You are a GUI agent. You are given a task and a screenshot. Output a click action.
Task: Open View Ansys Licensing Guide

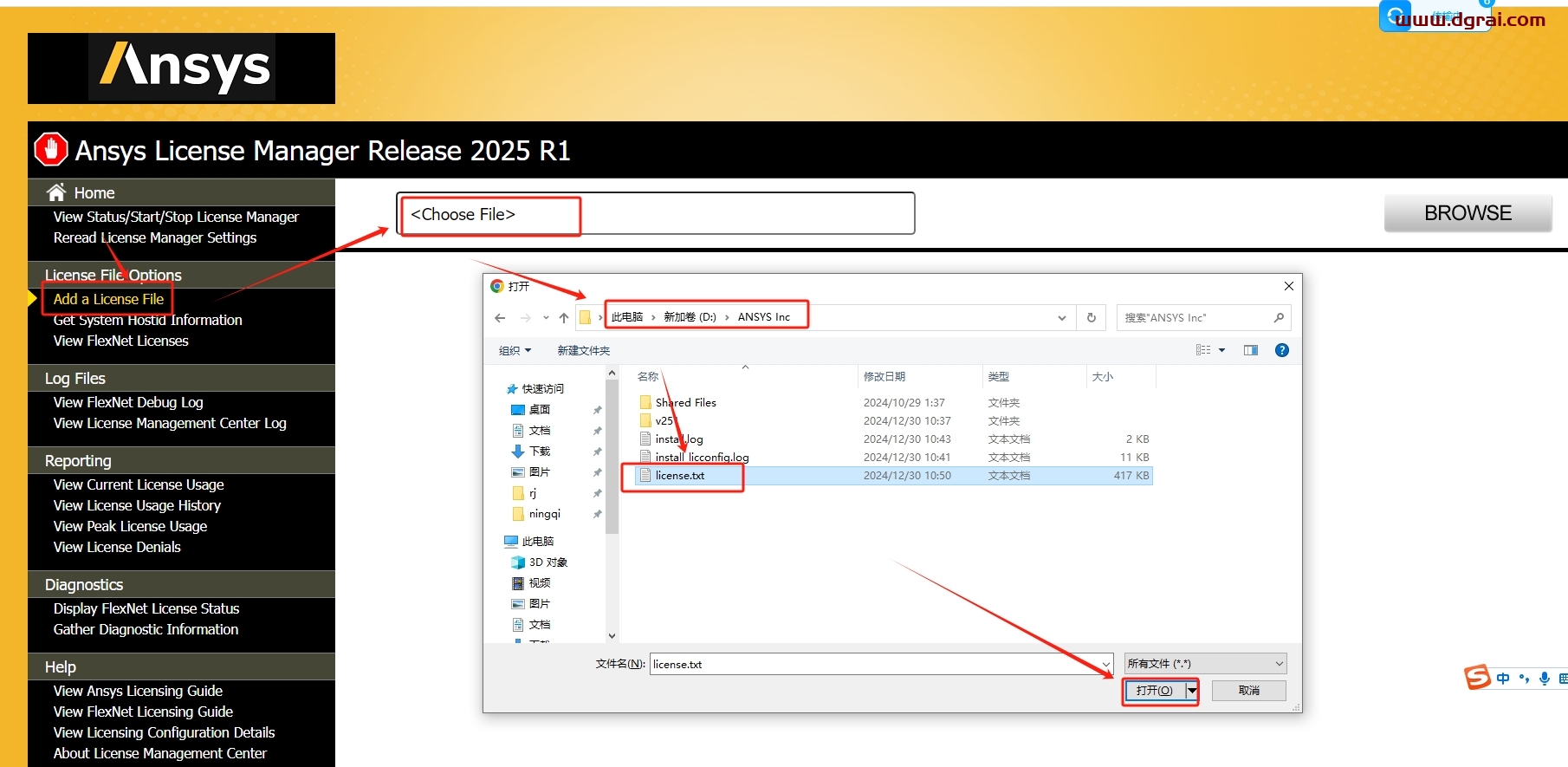click(138, 691)
